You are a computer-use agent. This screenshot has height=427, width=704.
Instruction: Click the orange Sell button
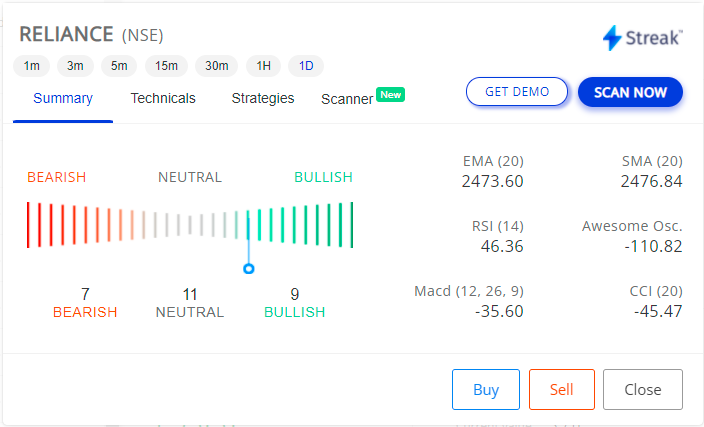(x=562, y=389)
